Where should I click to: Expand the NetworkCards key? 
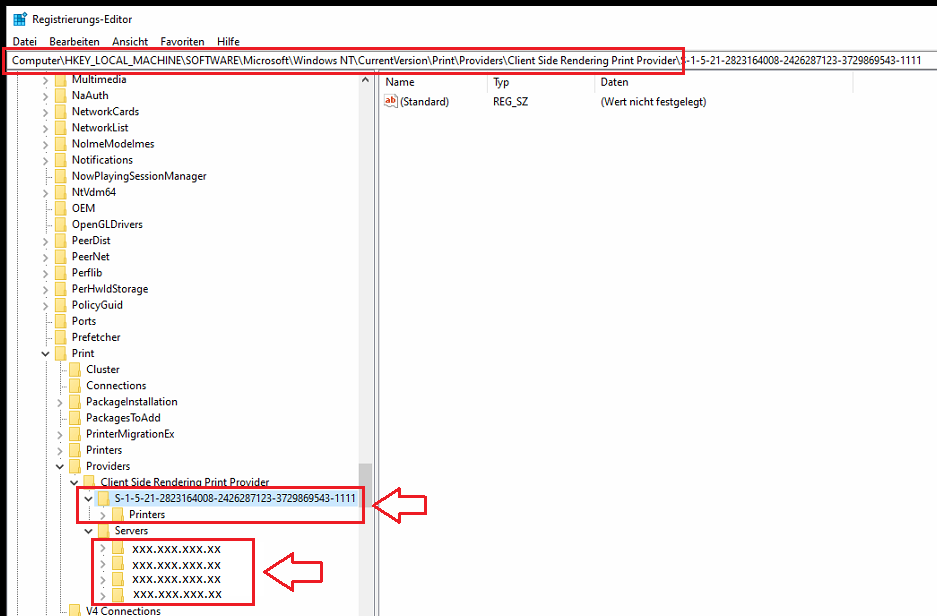[45, 112]
